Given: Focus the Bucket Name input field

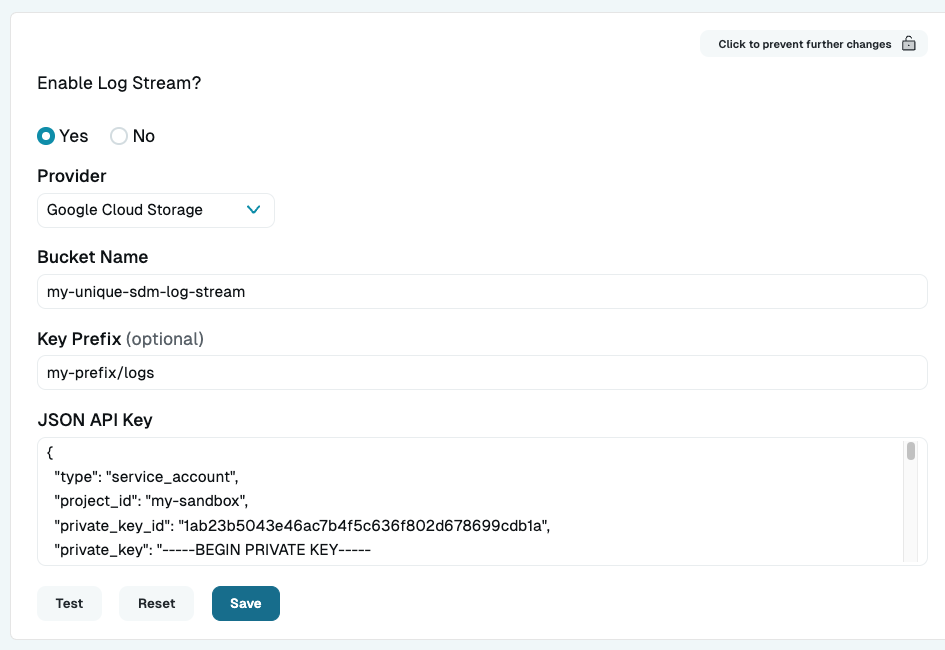Looking at the screenshot, I should (x=481, y=292).
